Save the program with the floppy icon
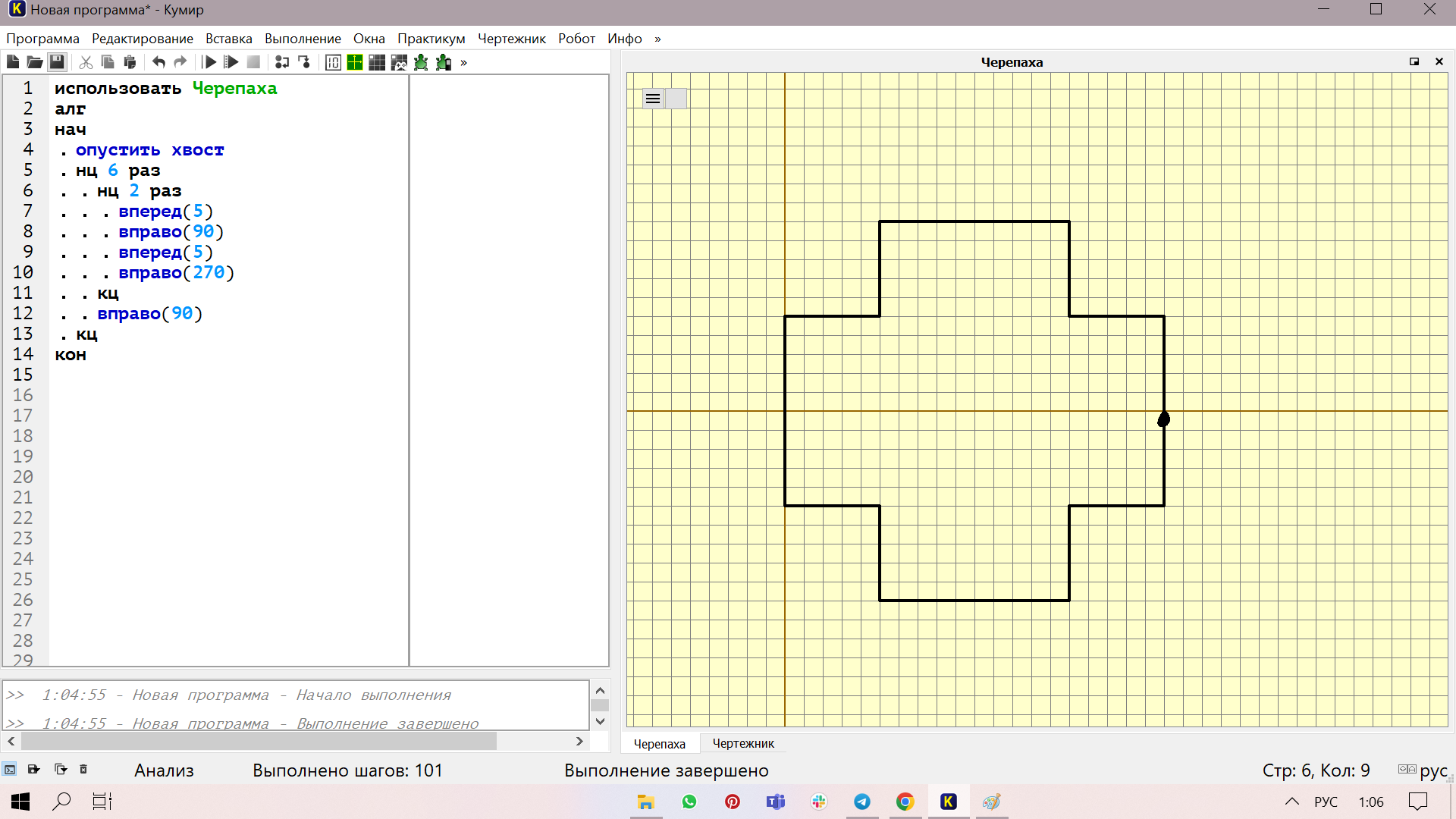This screenshot has height=819, width=1456. click(x=57, y=62)
